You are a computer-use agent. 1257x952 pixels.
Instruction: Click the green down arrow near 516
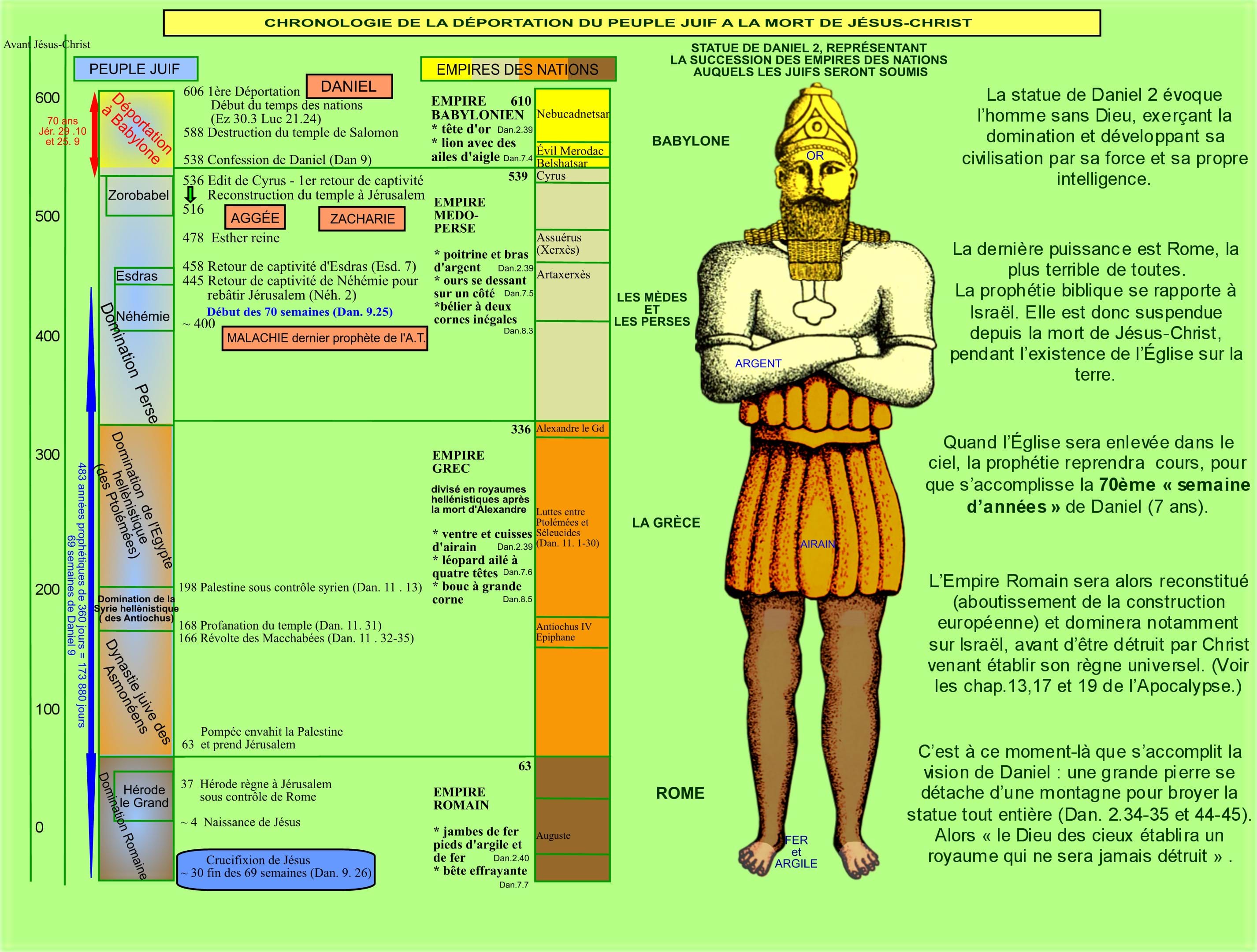(x=191, y=195)
